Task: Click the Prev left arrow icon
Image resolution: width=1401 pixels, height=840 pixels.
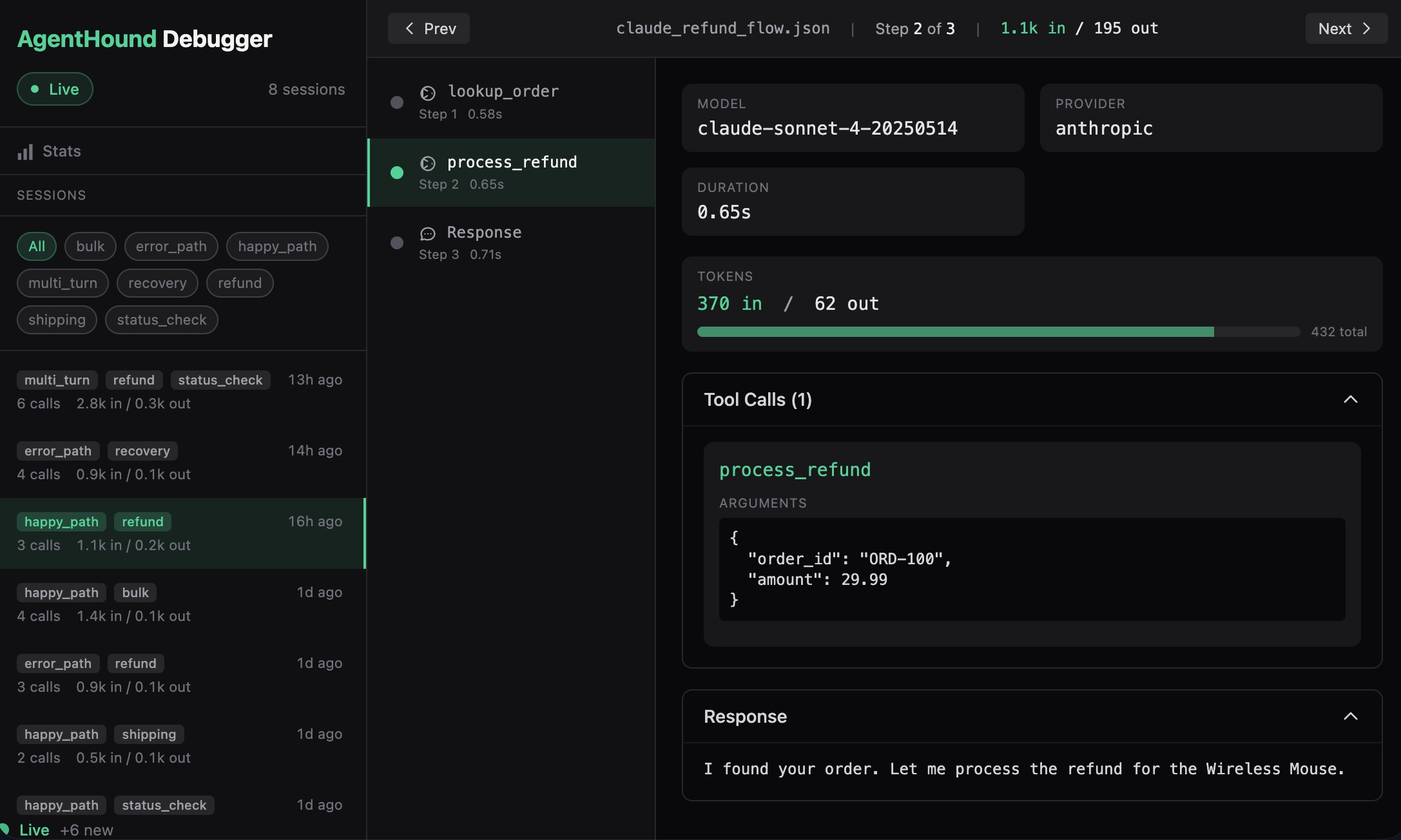Action: 409,28
